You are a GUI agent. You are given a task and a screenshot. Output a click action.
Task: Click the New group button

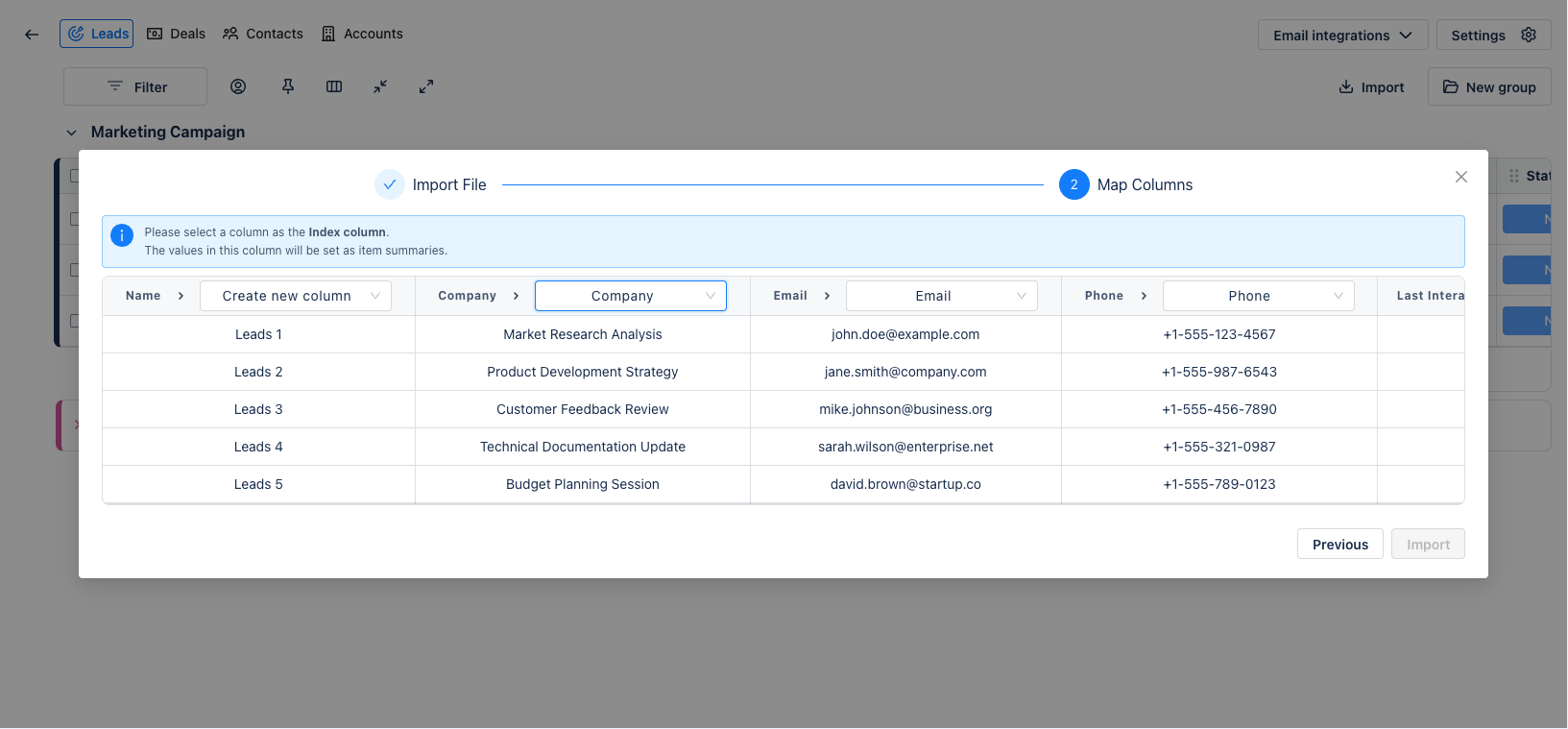click(x=1488, y=86)
